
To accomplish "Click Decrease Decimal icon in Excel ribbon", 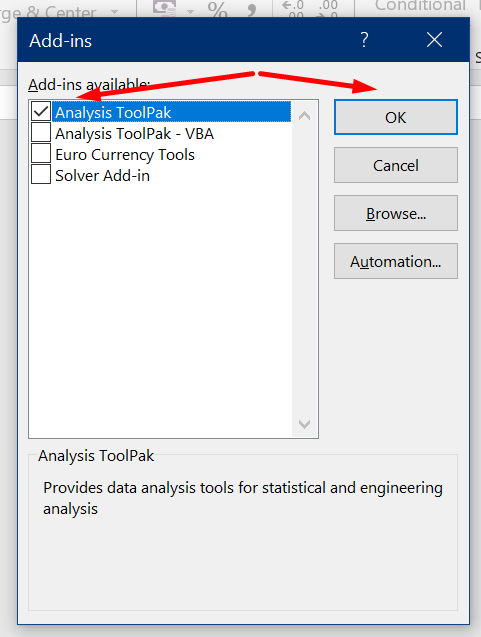I will (328, 9).
